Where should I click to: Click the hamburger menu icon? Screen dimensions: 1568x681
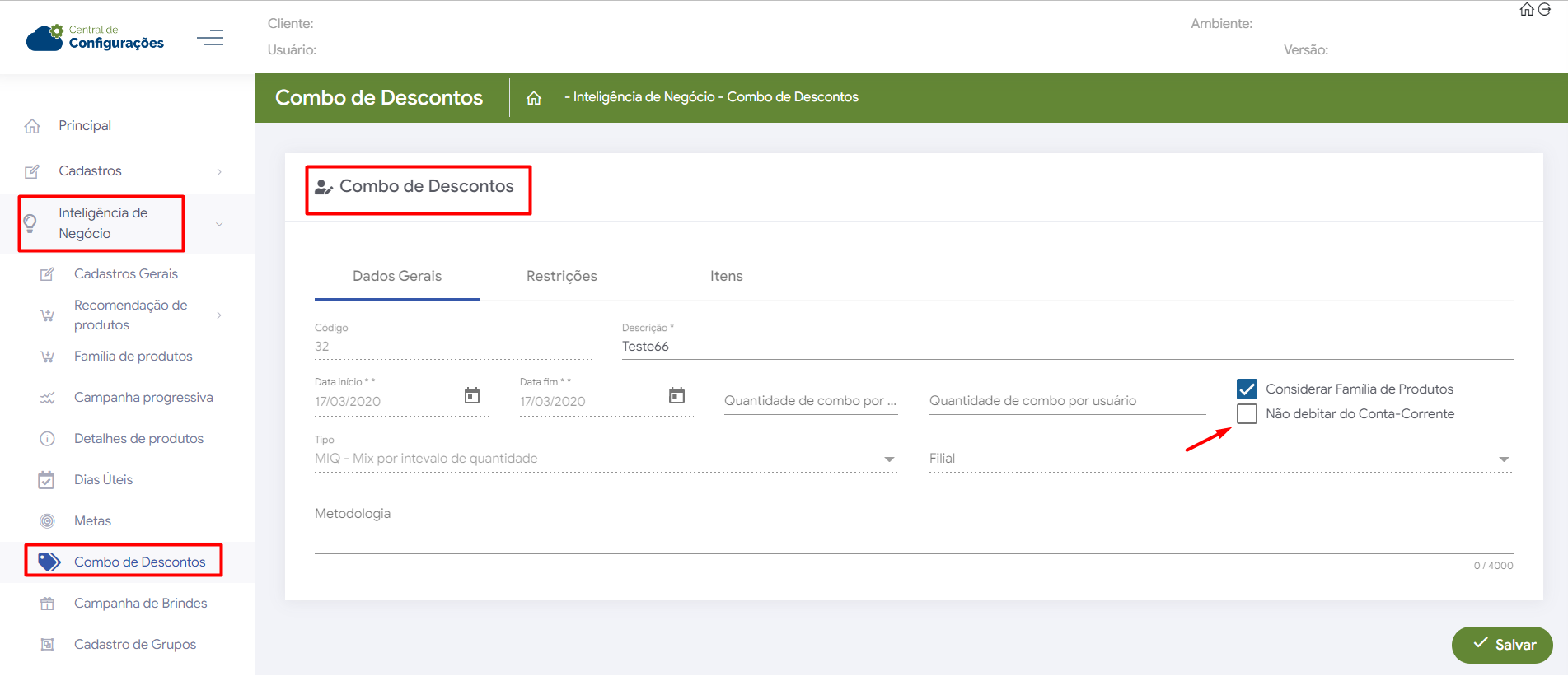point(210,38)
